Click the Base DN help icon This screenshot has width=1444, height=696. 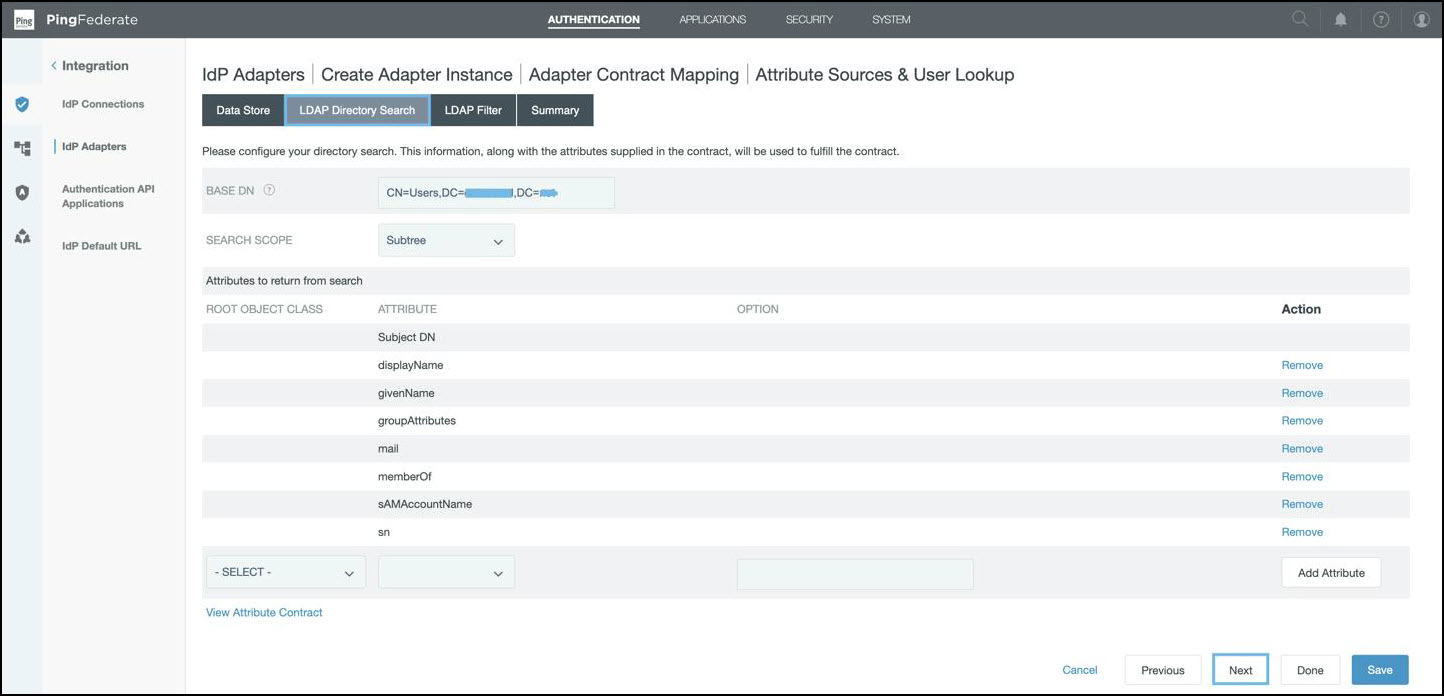269,190
